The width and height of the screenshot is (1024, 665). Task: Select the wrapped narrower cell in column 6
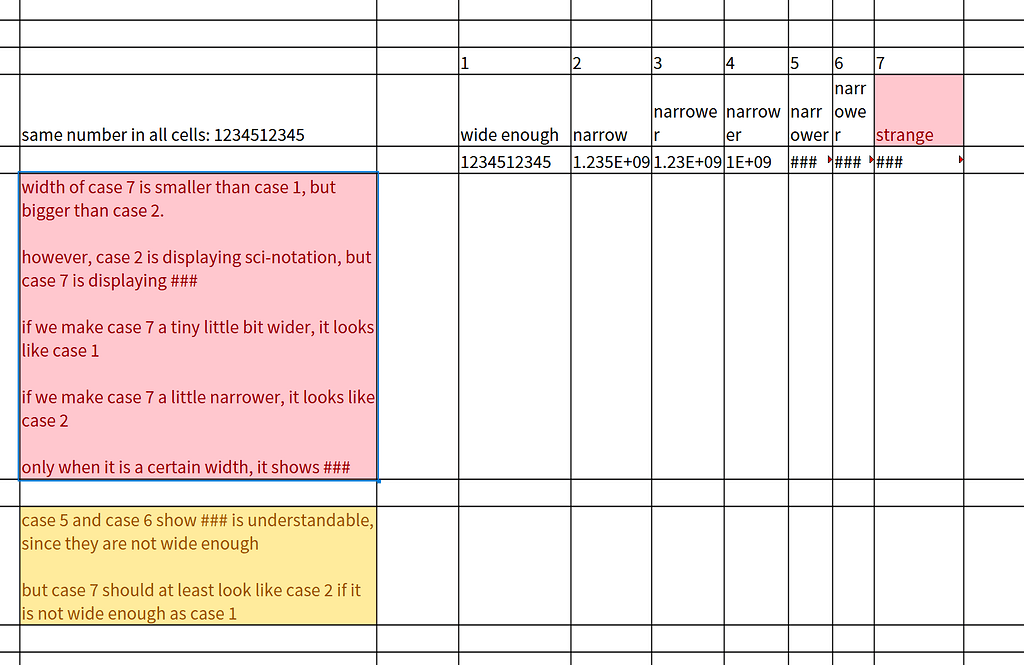click(x=850, y=110)
